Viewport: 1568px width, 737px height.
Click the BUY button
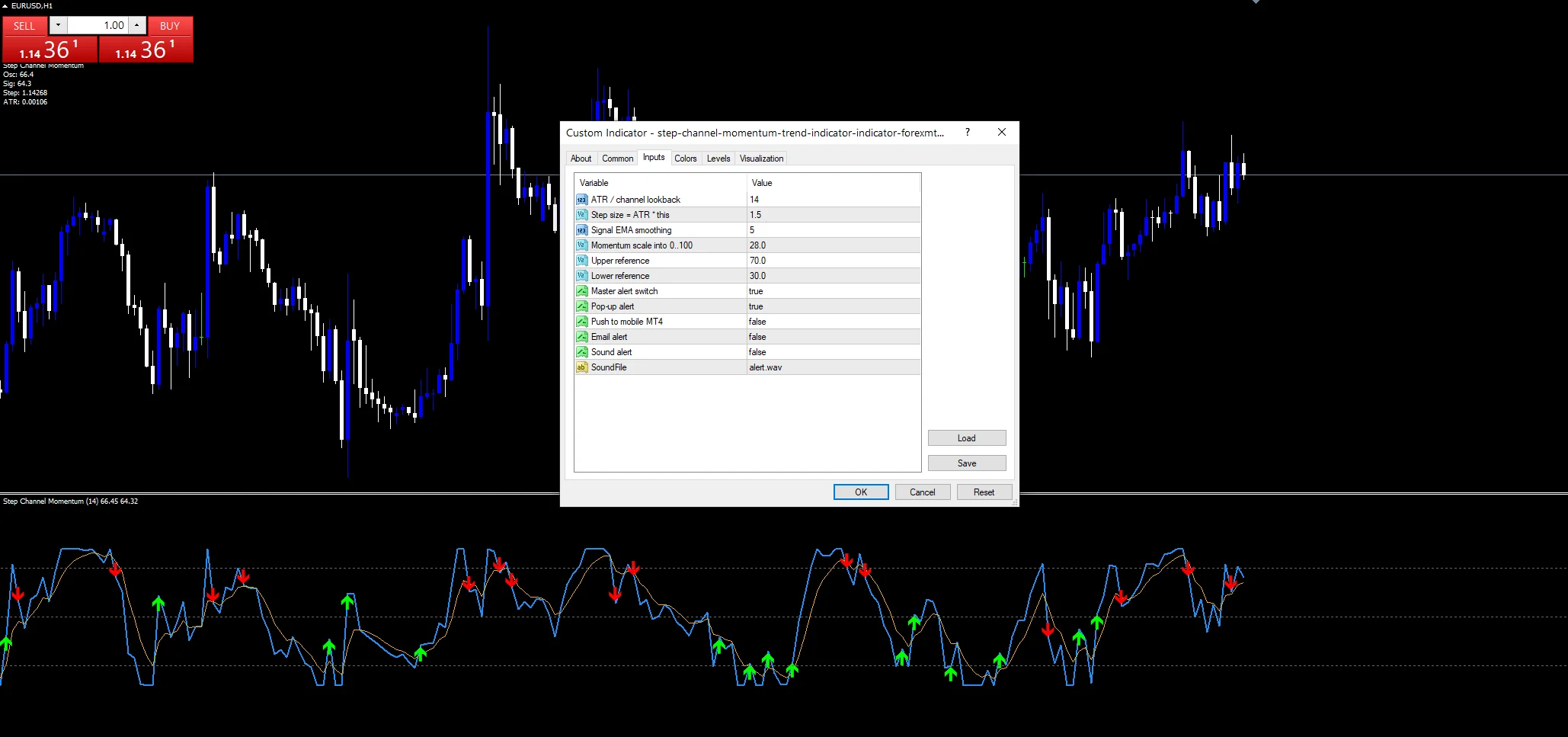(x=170, y=26)
